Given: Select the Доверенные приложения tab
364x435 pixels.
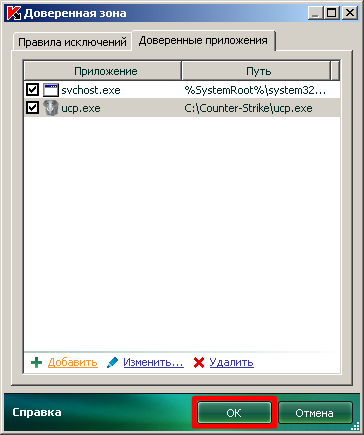Looking at the screenshot, I should pos(203,41).
